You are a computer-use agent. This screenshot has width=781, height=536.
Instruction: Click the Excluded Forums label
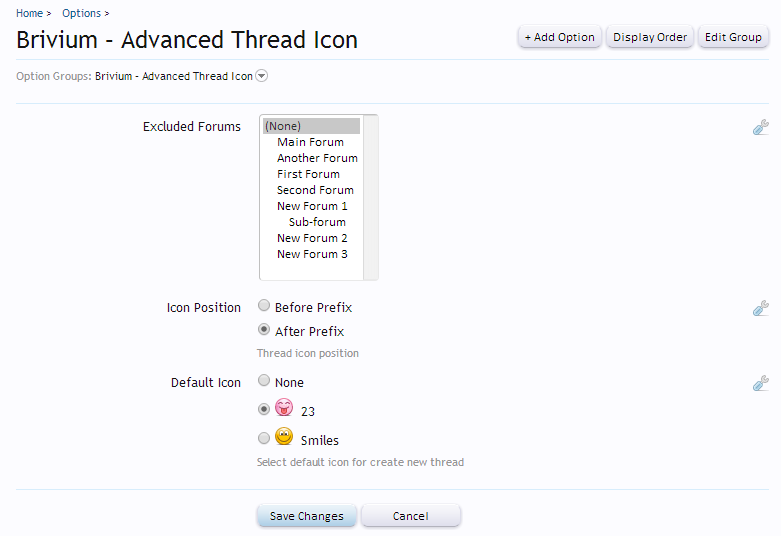(x=192, y=127)
